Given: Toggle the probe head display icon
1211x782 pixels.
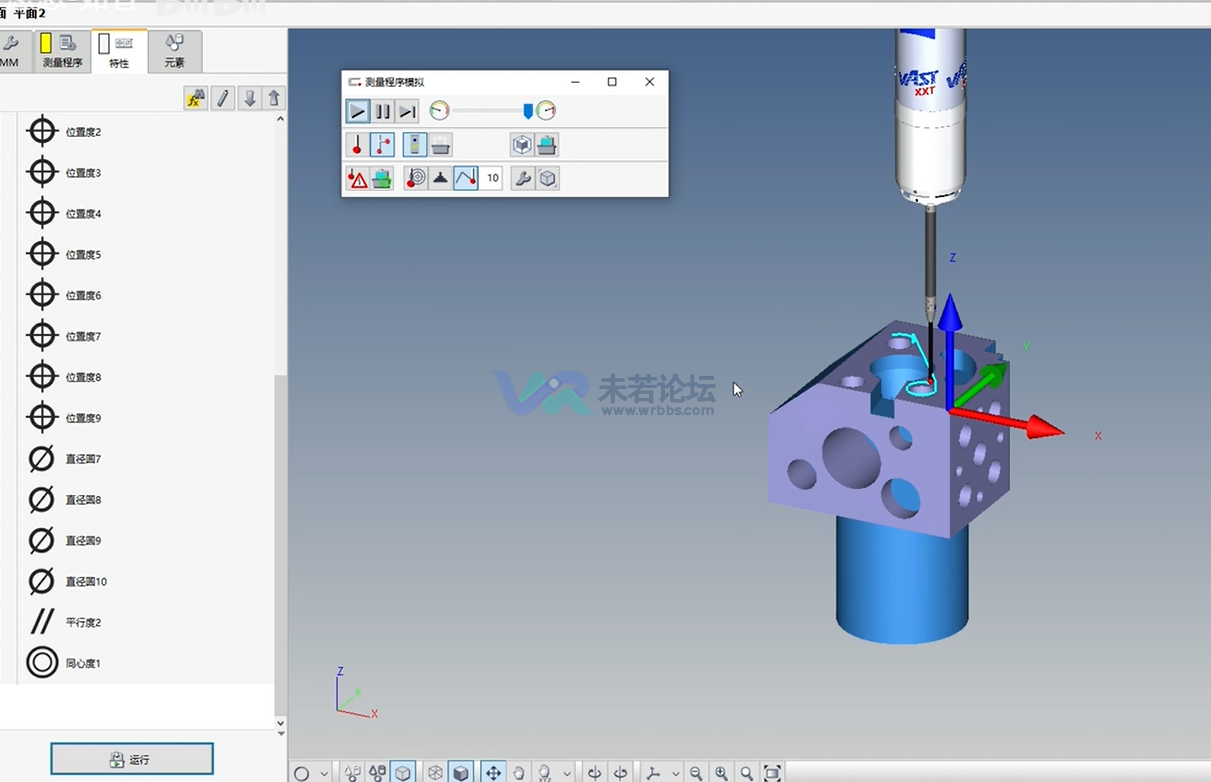Looking at the screenshot, I should coord(415,145).
